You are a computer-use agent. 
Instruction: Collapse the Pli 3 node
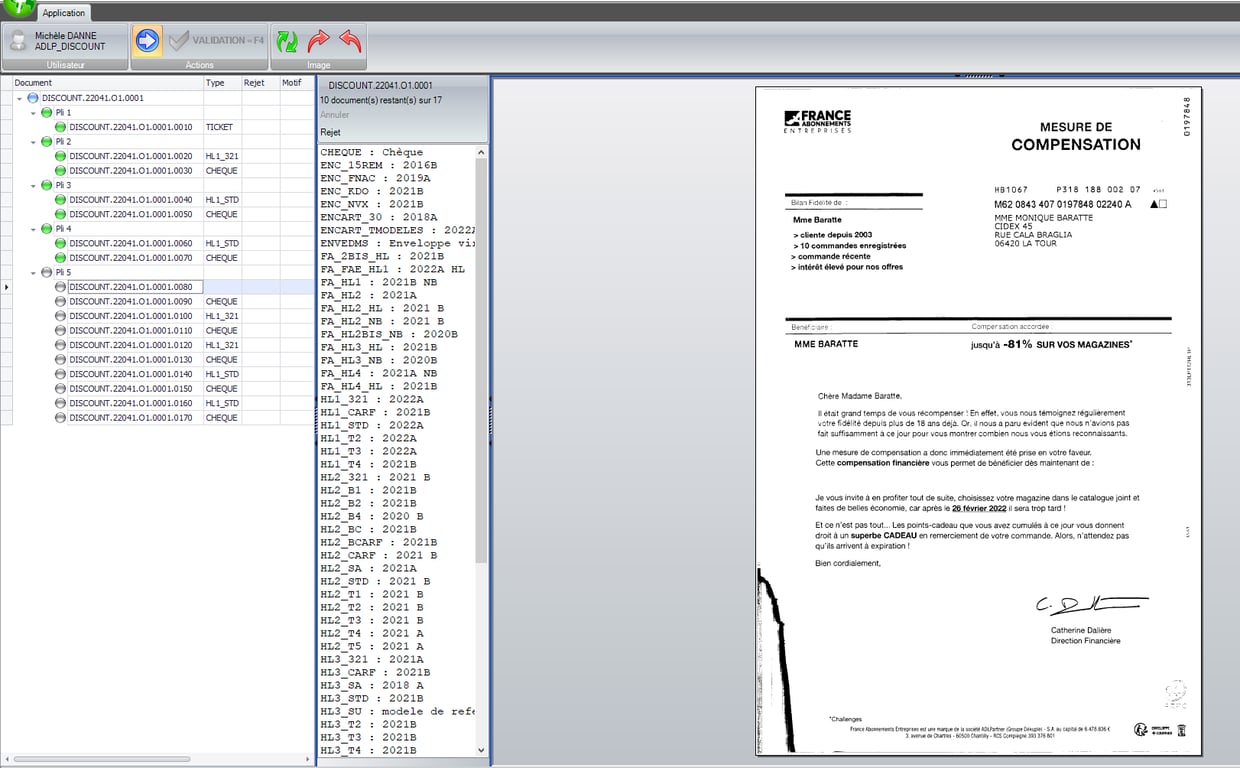(x=33, y=185)
